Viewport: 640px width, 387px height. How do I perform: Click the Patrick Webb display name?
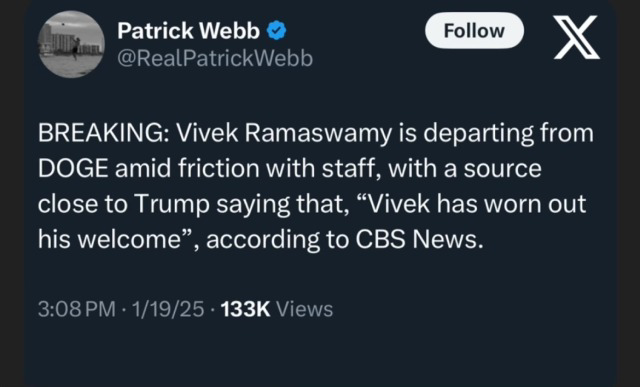[188, 31]
